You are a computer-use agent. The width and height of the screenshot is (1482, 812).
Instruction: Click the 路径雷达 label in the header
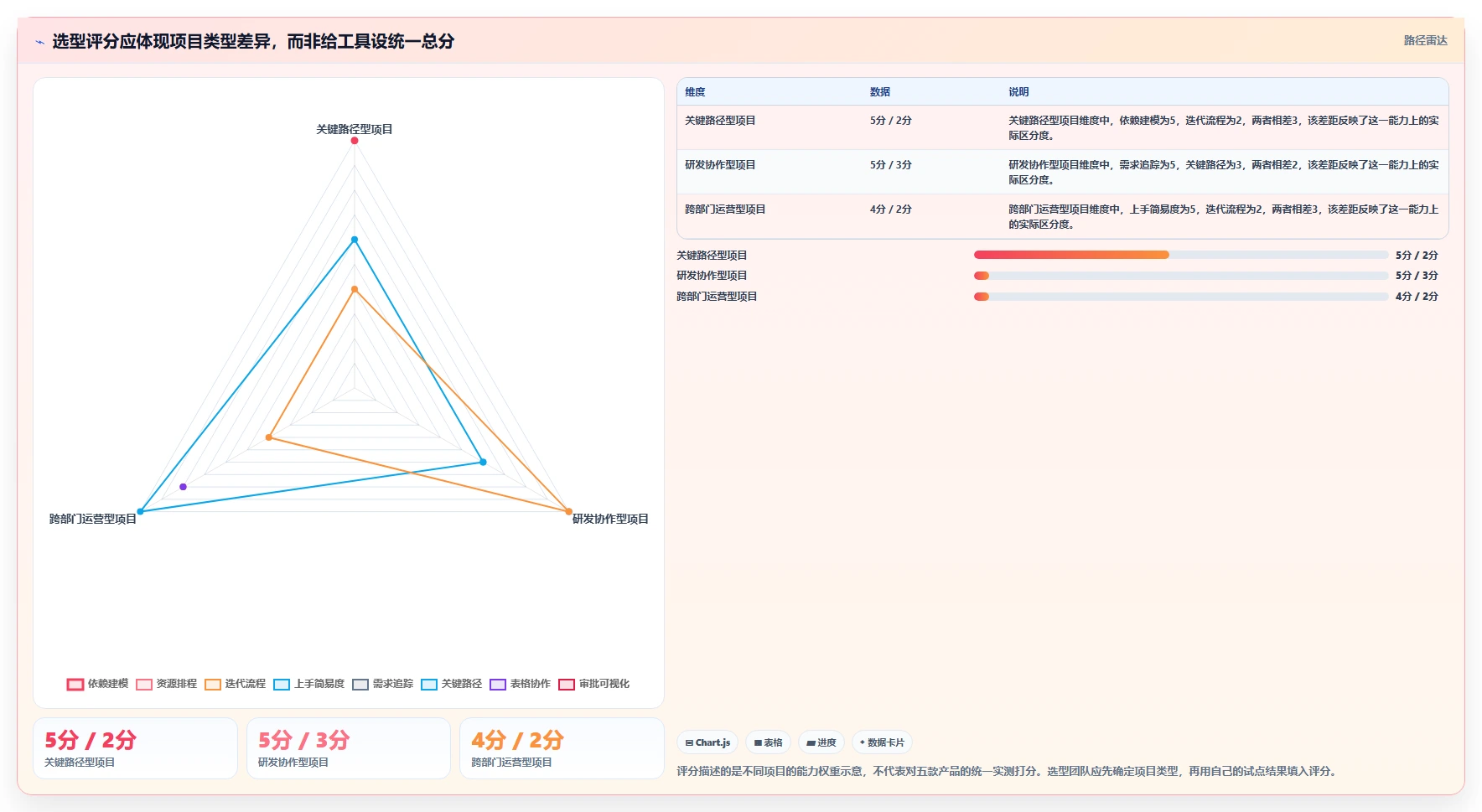[x=1425, y=40]
